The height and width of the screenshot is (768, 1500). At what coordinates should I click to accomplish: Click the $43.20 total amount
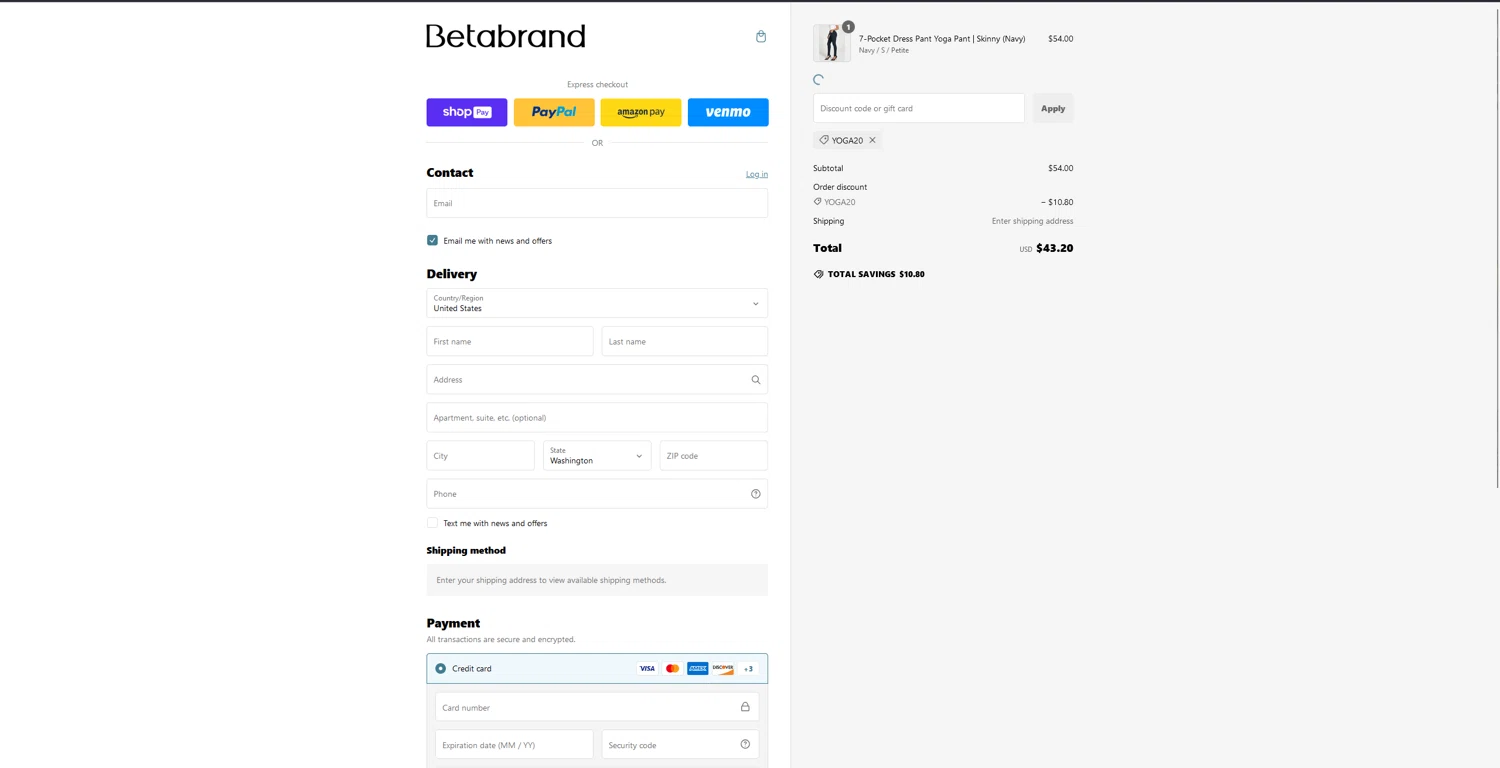tap(1054, 248)
